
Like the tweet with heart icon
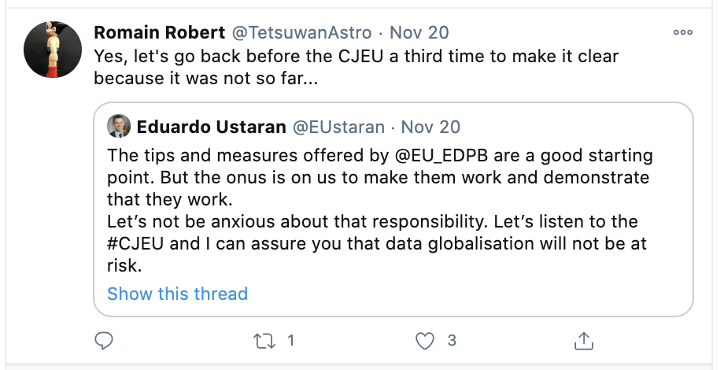pyautogui.click(x=425, y=341)
